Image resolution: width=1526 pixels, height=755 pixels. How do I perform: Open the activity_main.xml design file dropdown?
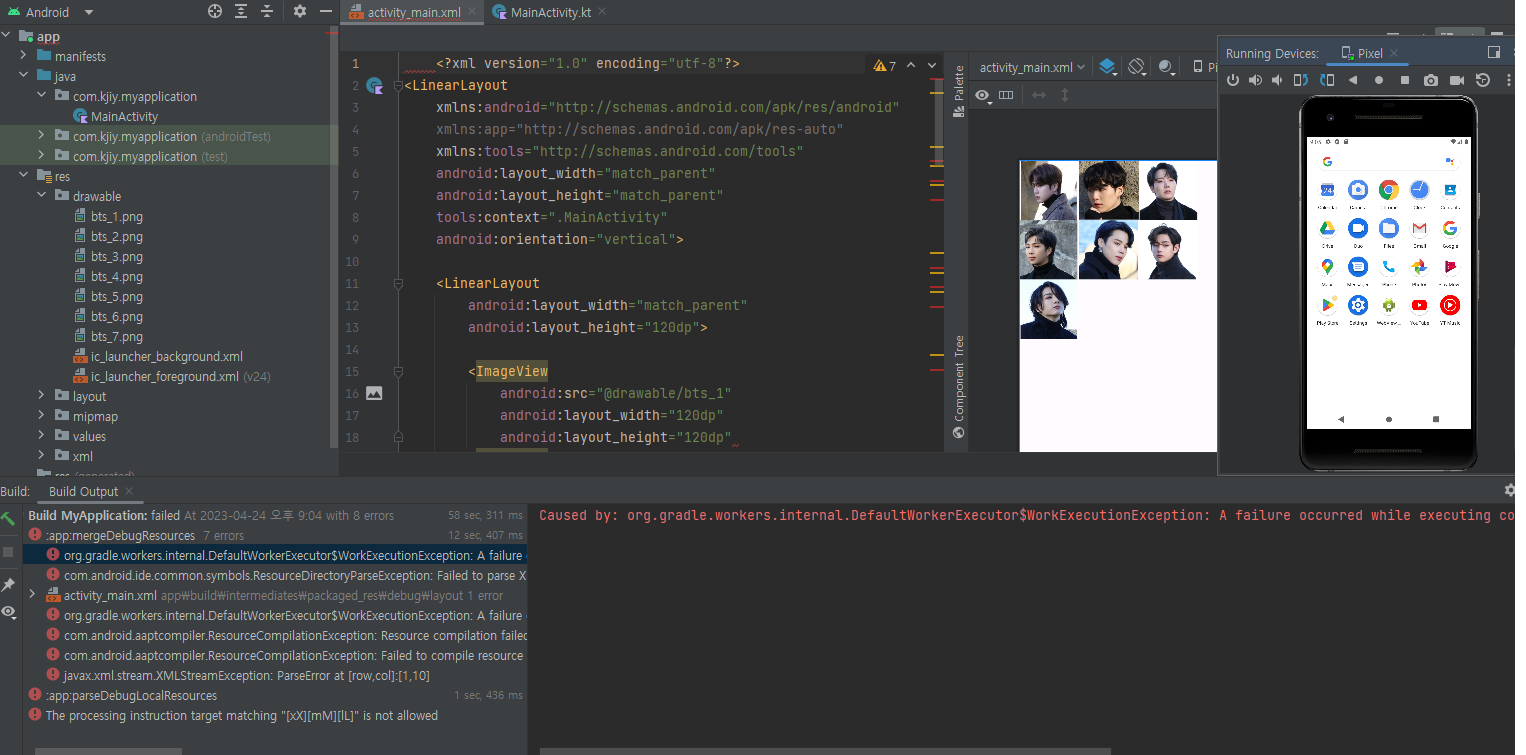1032,67
